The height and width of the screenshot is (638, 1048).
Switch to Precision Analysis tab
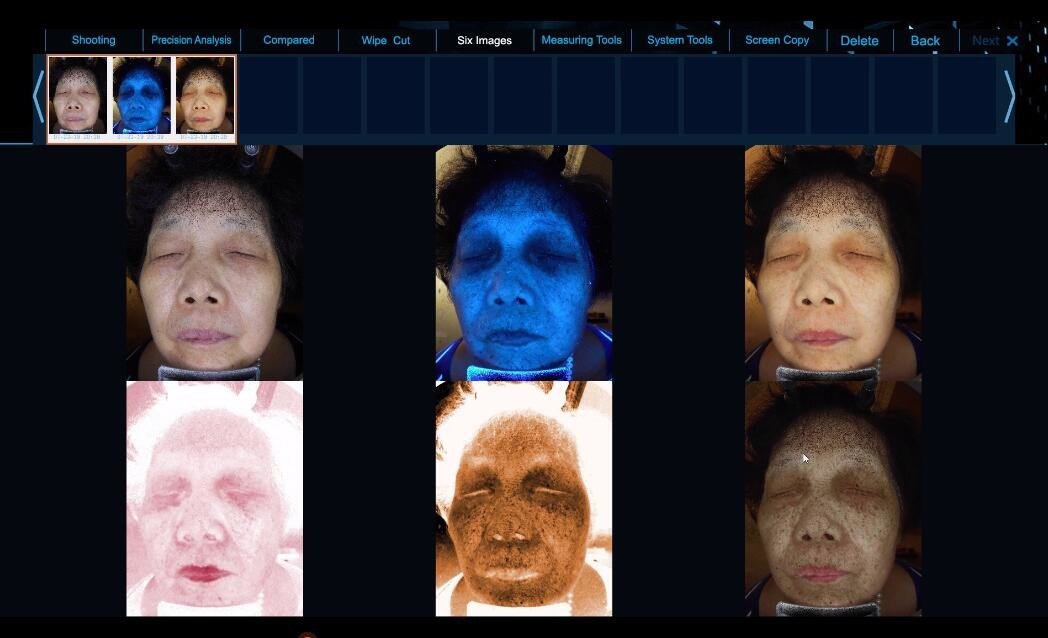click(191, 40)
